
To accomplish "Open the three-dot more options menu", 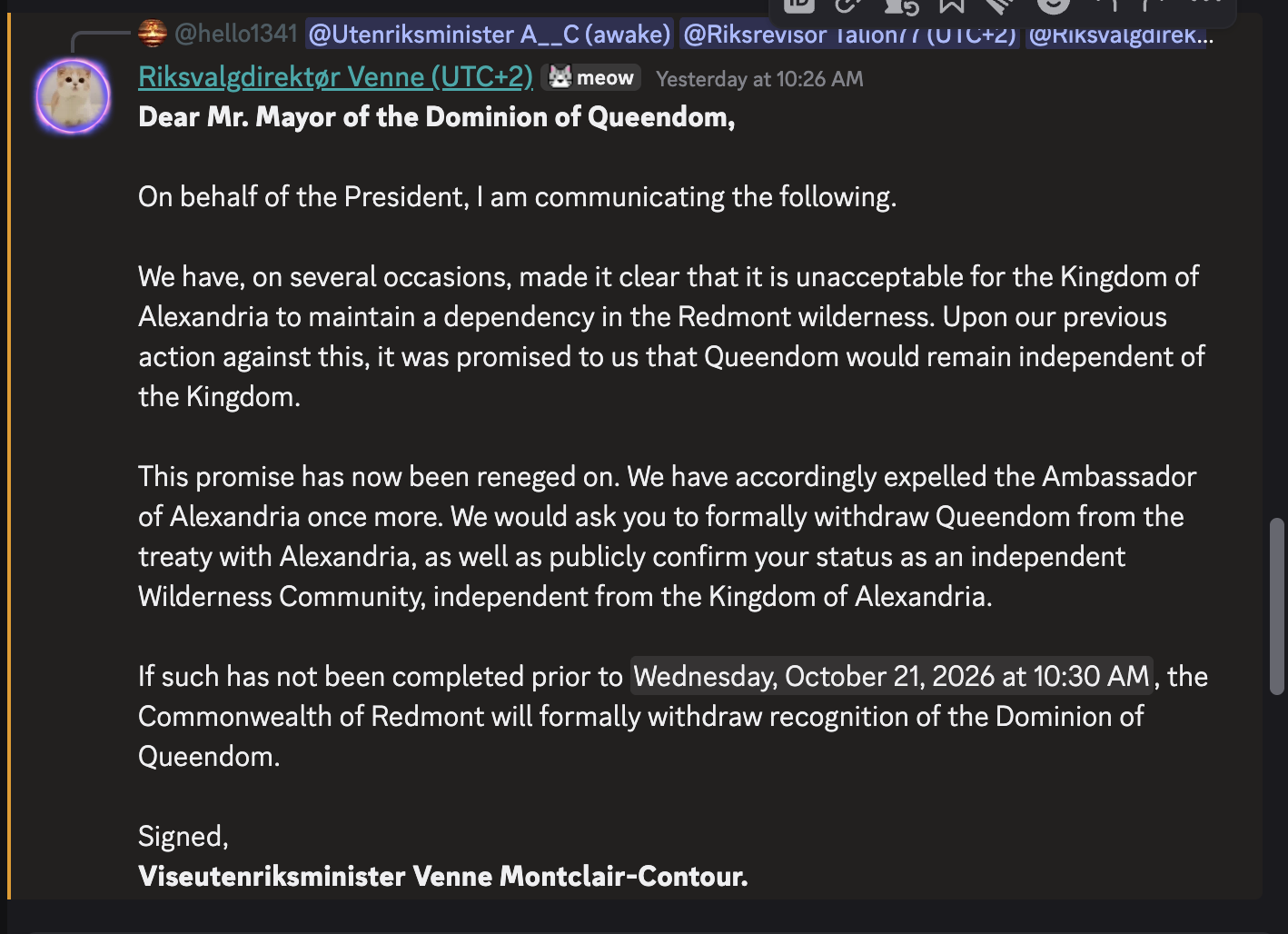I will click(1206, 5).
